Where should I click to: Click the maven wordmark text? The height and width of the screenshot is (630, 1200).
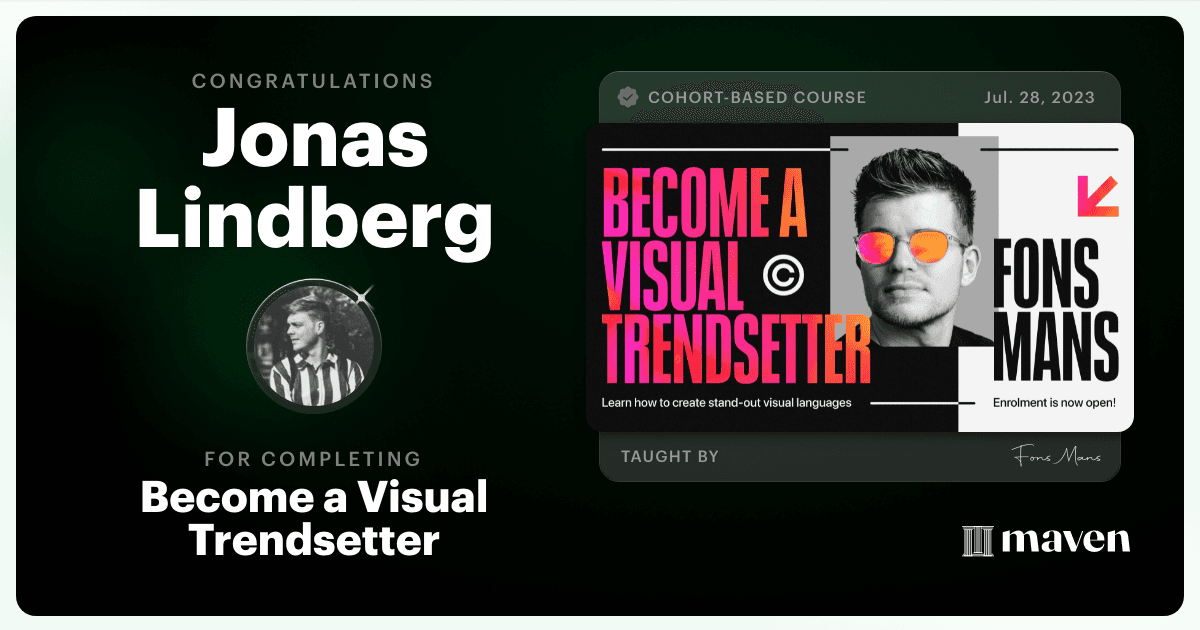click(x=1066, y=541)
